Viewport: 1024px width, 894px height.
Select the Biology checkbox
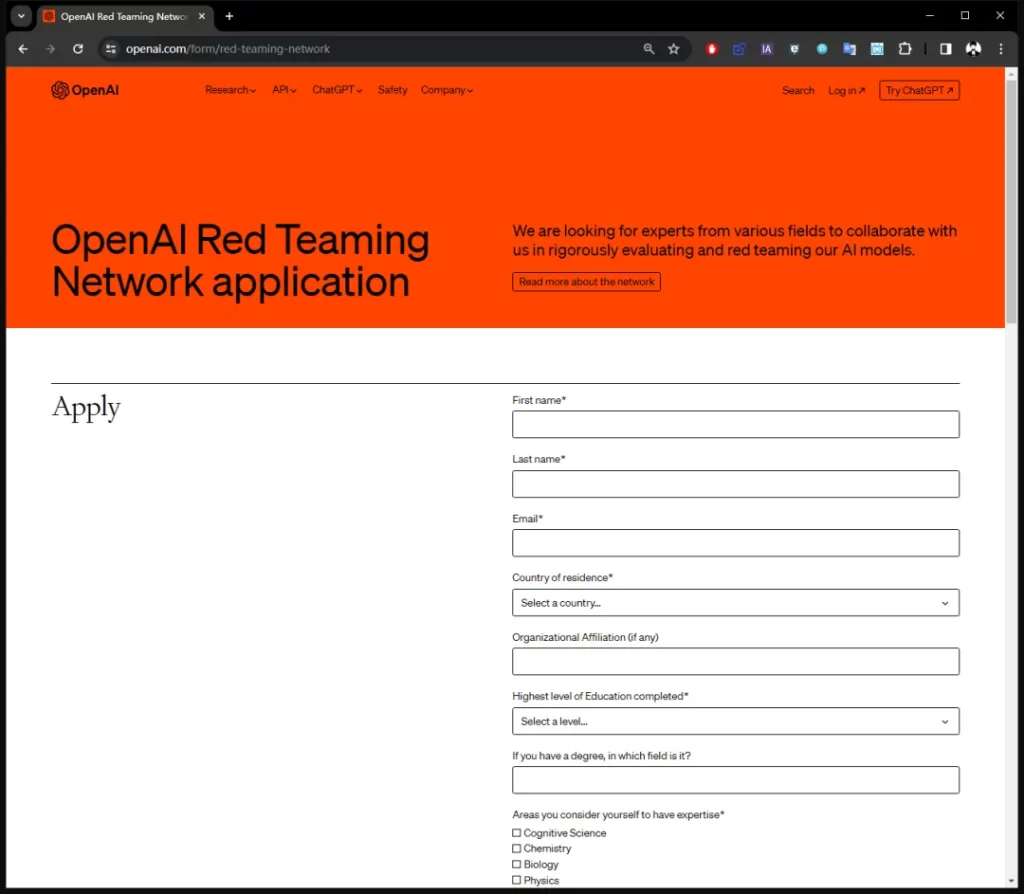517,865
